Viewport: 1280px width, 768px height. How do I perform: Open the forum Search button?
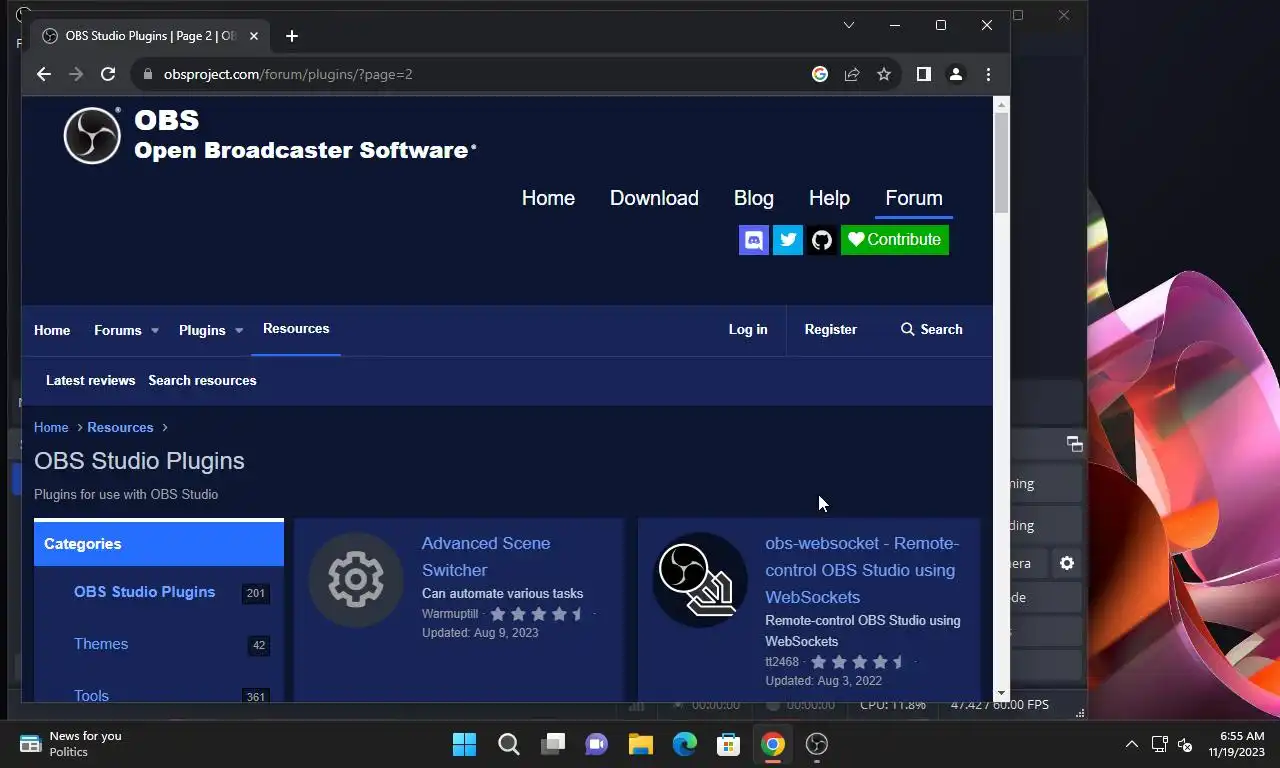932,329
